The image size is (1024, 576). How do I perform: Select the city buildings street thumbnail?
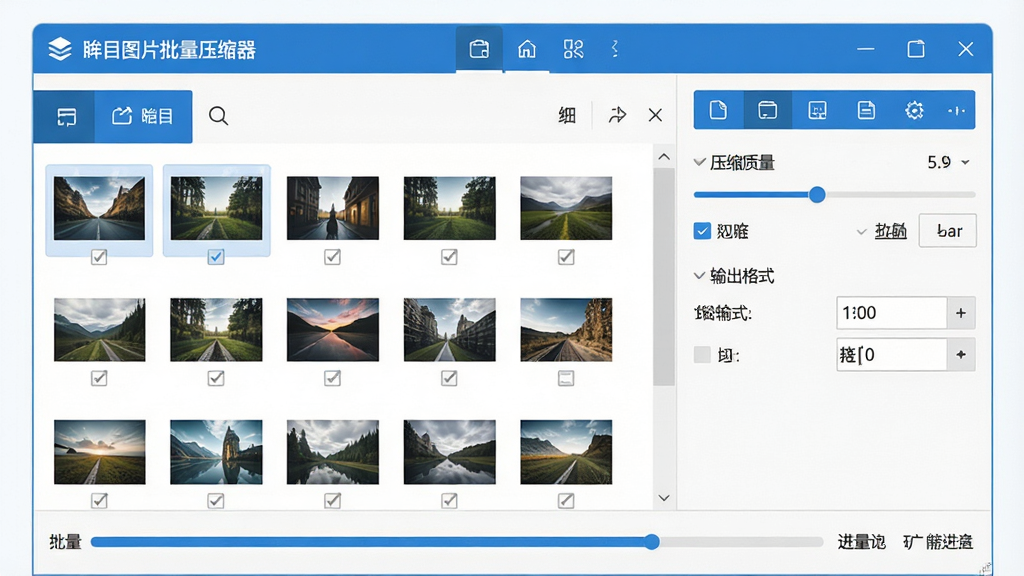coord(449,329)
